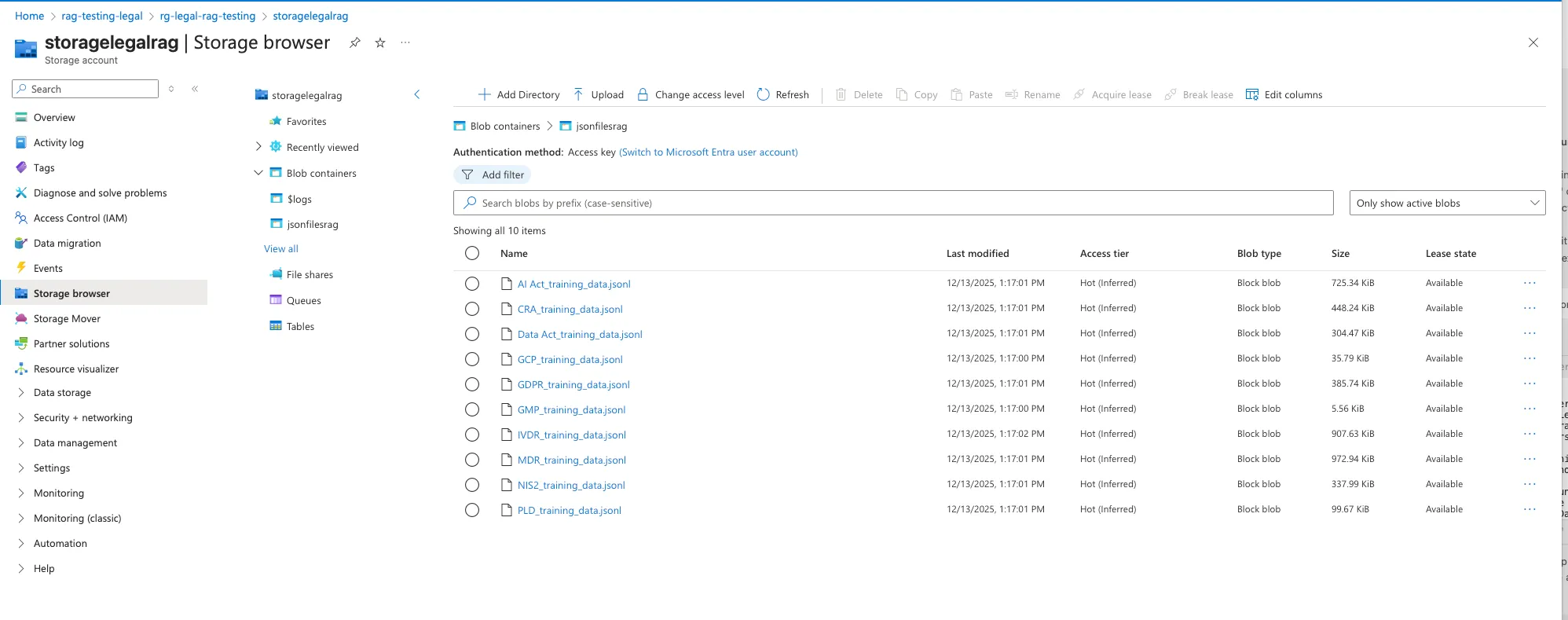Click the Change access level lock icon
This screenshot has height=620, width=1568.
click(x=643, y=94)
